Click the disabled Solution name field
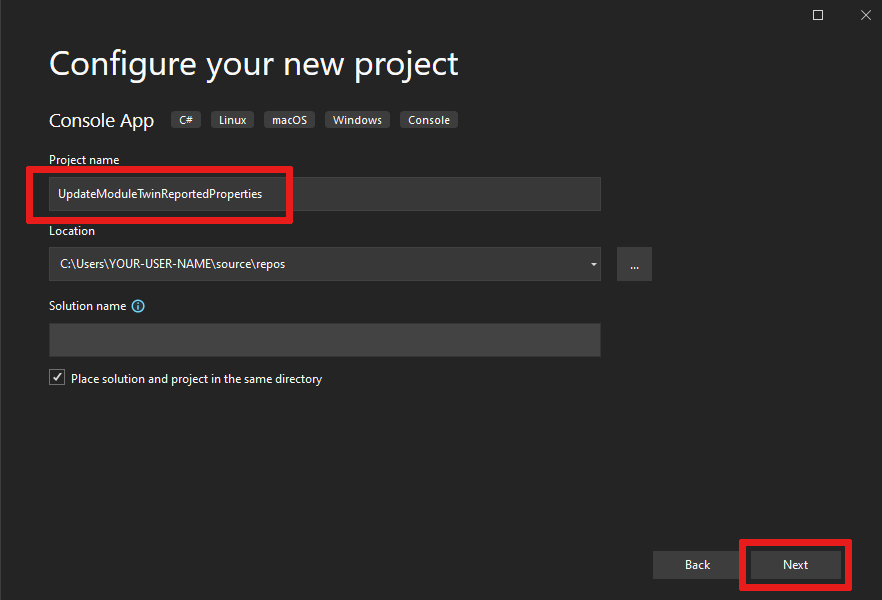This screenshot has height=600, width=882. click(x=325, y=340)
